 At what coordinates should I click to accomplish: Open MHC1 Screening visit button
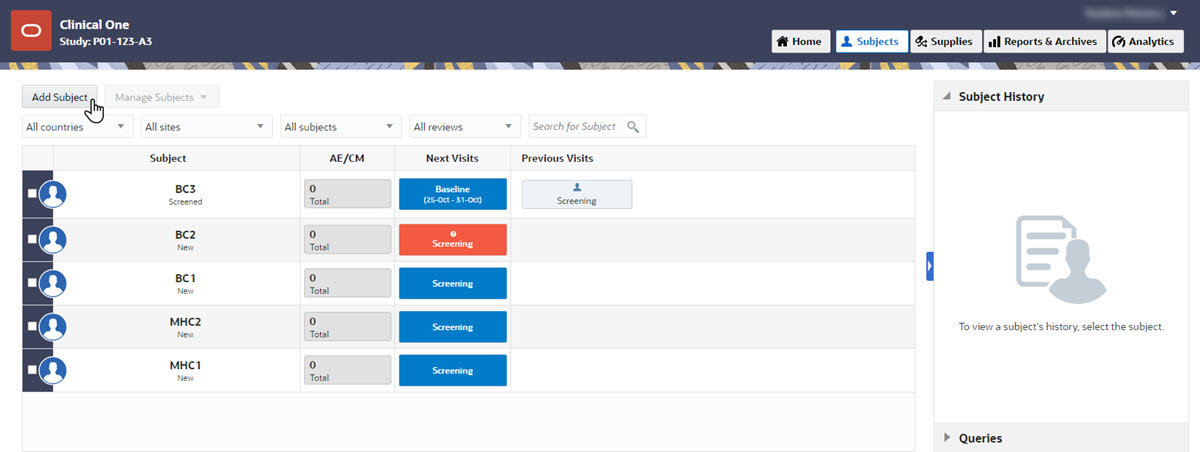[453, 369]
